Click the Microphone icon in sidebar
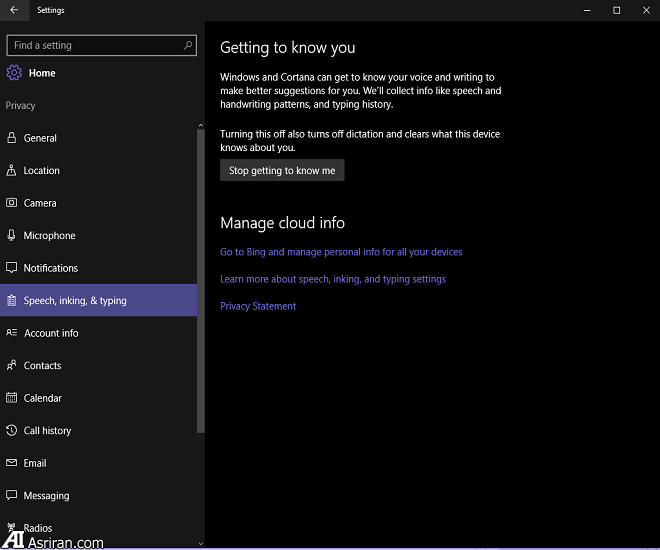Screen dimensions: 660x550 [12, 236]
